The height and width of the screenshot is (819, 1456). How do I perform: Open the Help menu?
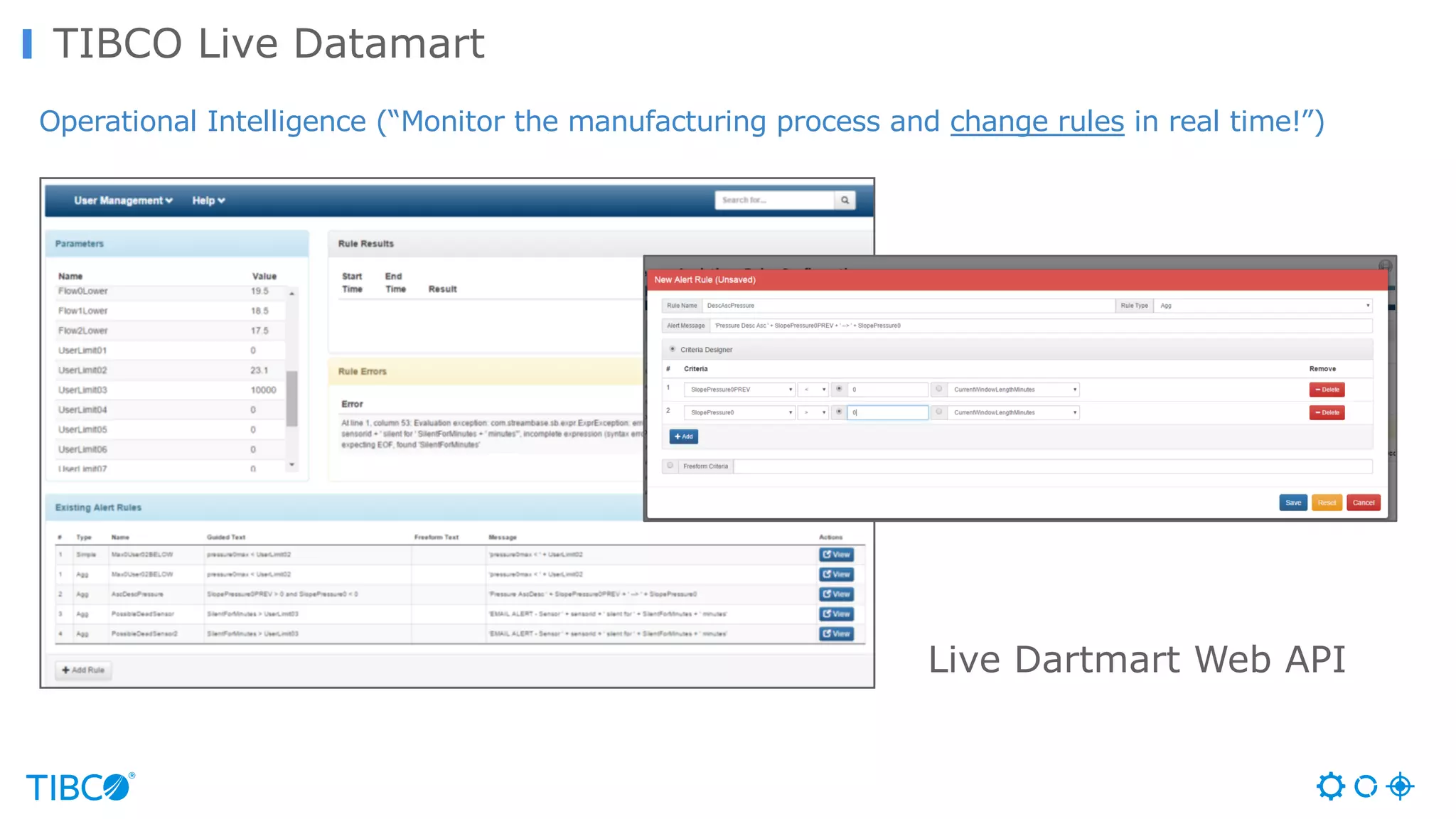(208, 200)
